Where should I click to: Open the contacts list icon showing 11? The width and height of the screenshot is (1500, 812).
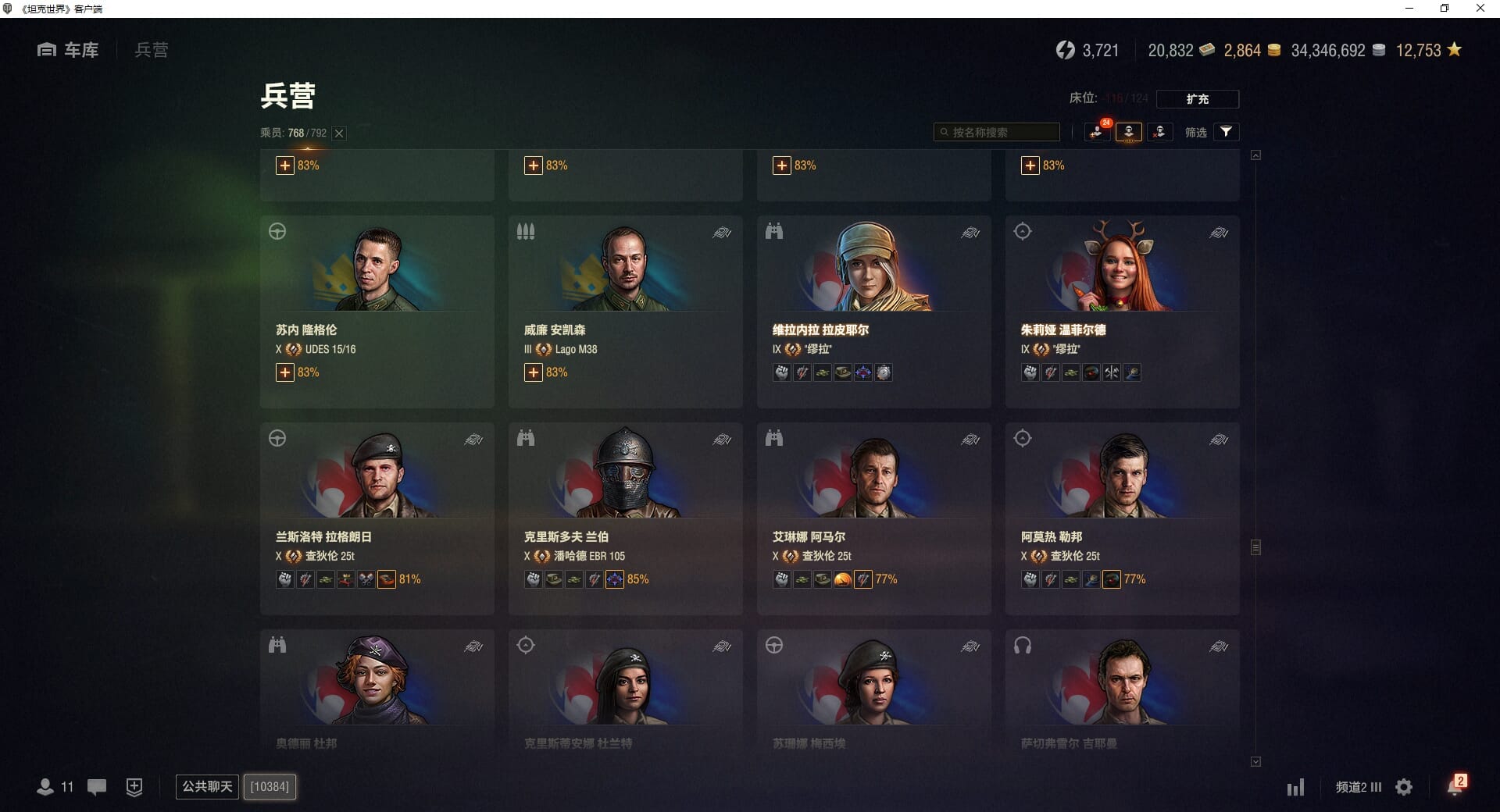click(55, 786)
